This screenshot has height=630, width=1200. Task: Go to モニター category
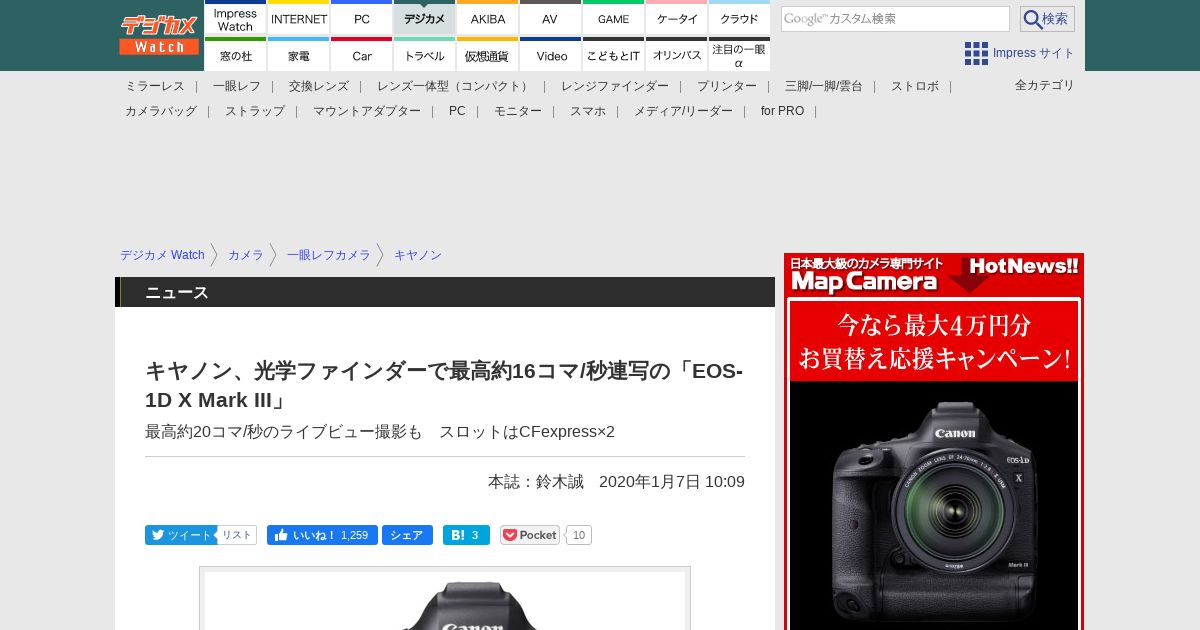tap(518, 111)
